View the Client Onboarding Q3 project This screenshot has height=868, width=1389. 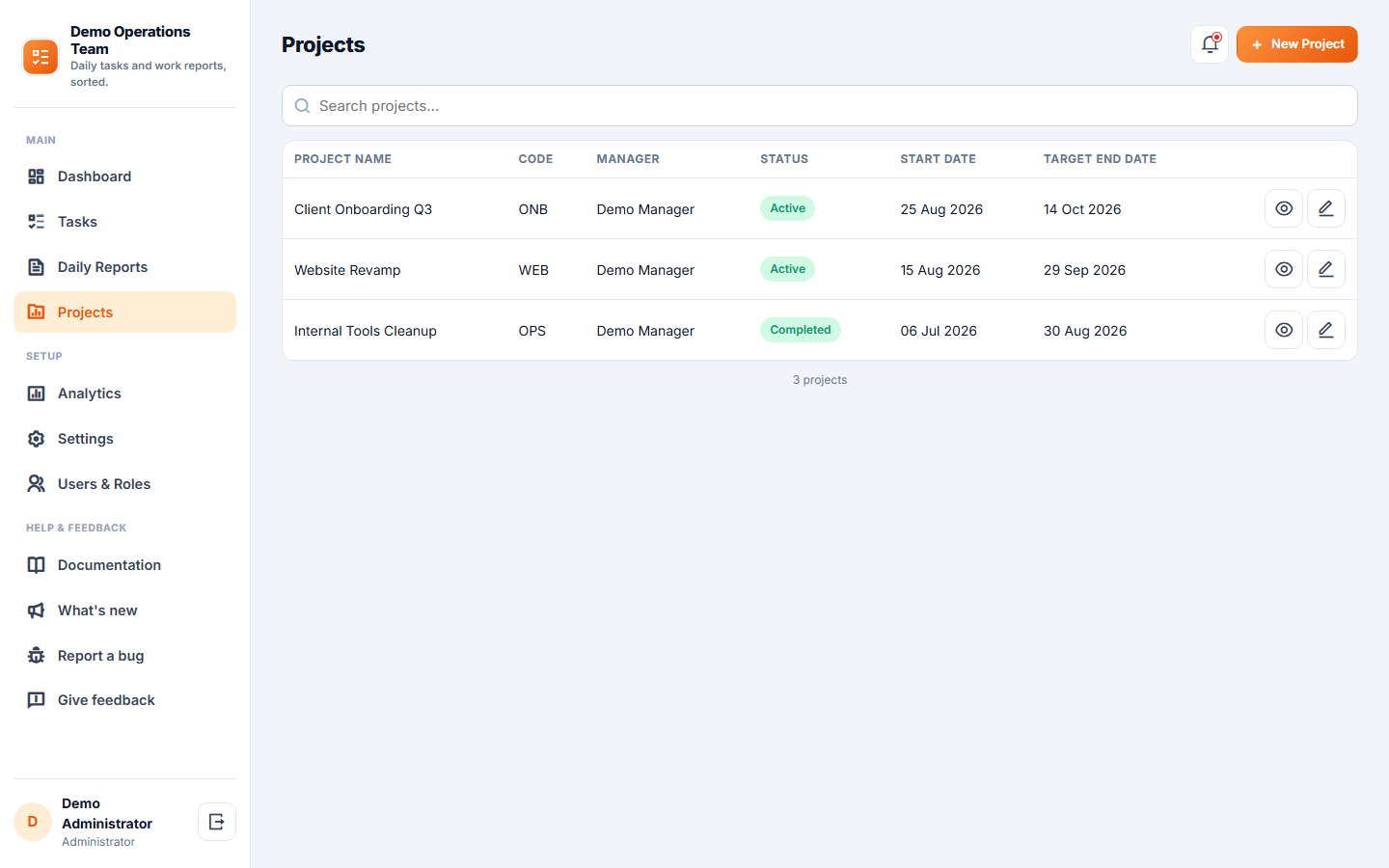click(1284, 208)
